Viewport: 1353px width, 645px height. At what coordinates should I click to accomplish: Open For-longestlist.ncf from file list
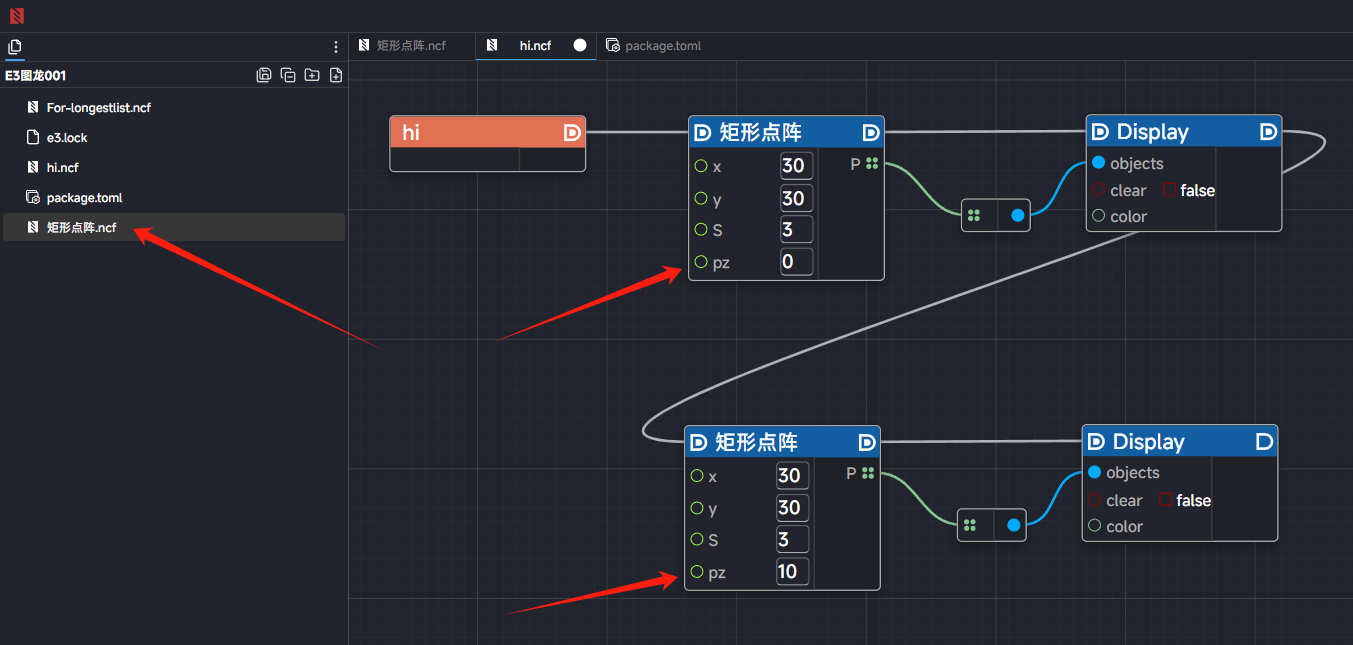[98, 108]
